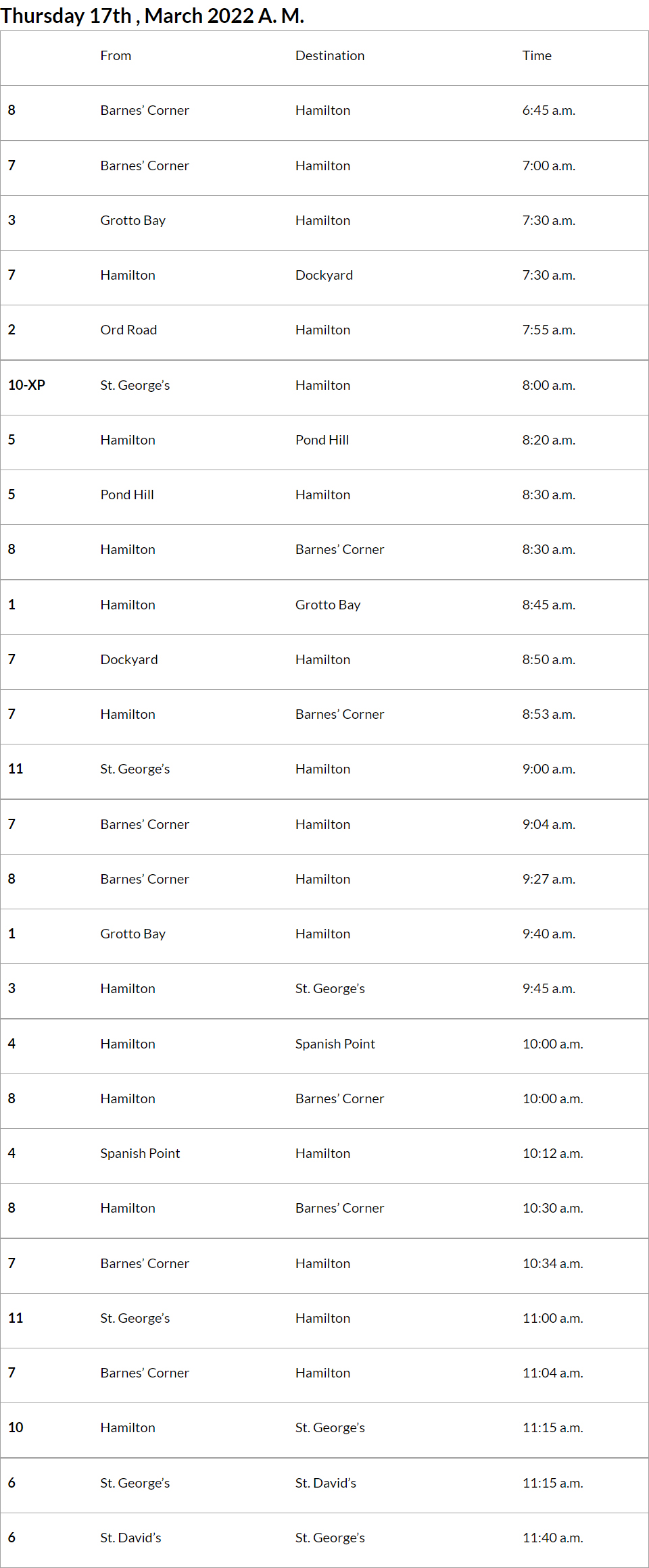The height and width of the screenshot is (1568, 649).
Task: Click the 'From' column header
Action: (x=116, y=56)
